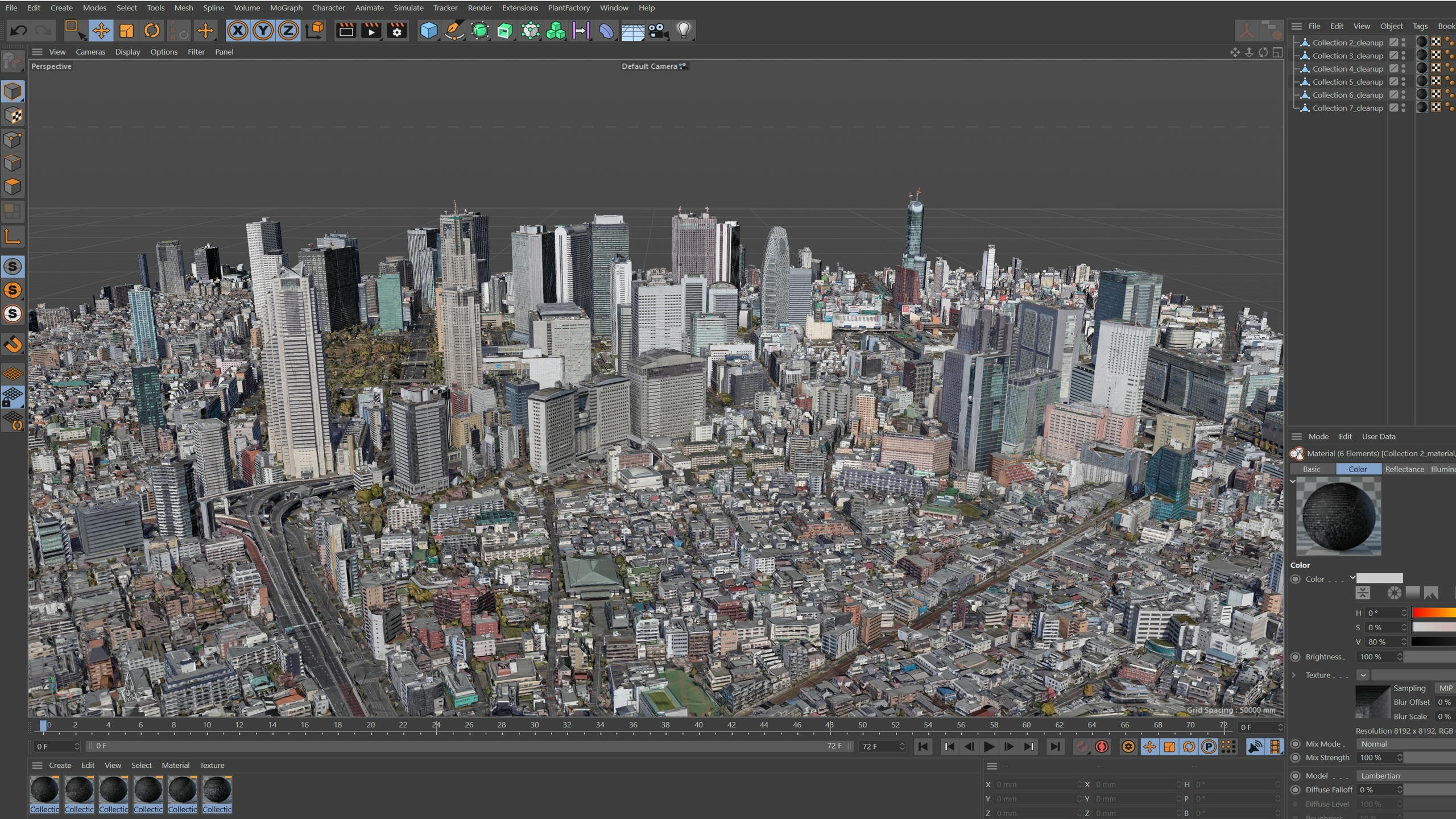Image resolution: width=1456 pixels, height=819 pixels.
Task: Switch to Model mode in left toolbar
Action: pos(13,92)
